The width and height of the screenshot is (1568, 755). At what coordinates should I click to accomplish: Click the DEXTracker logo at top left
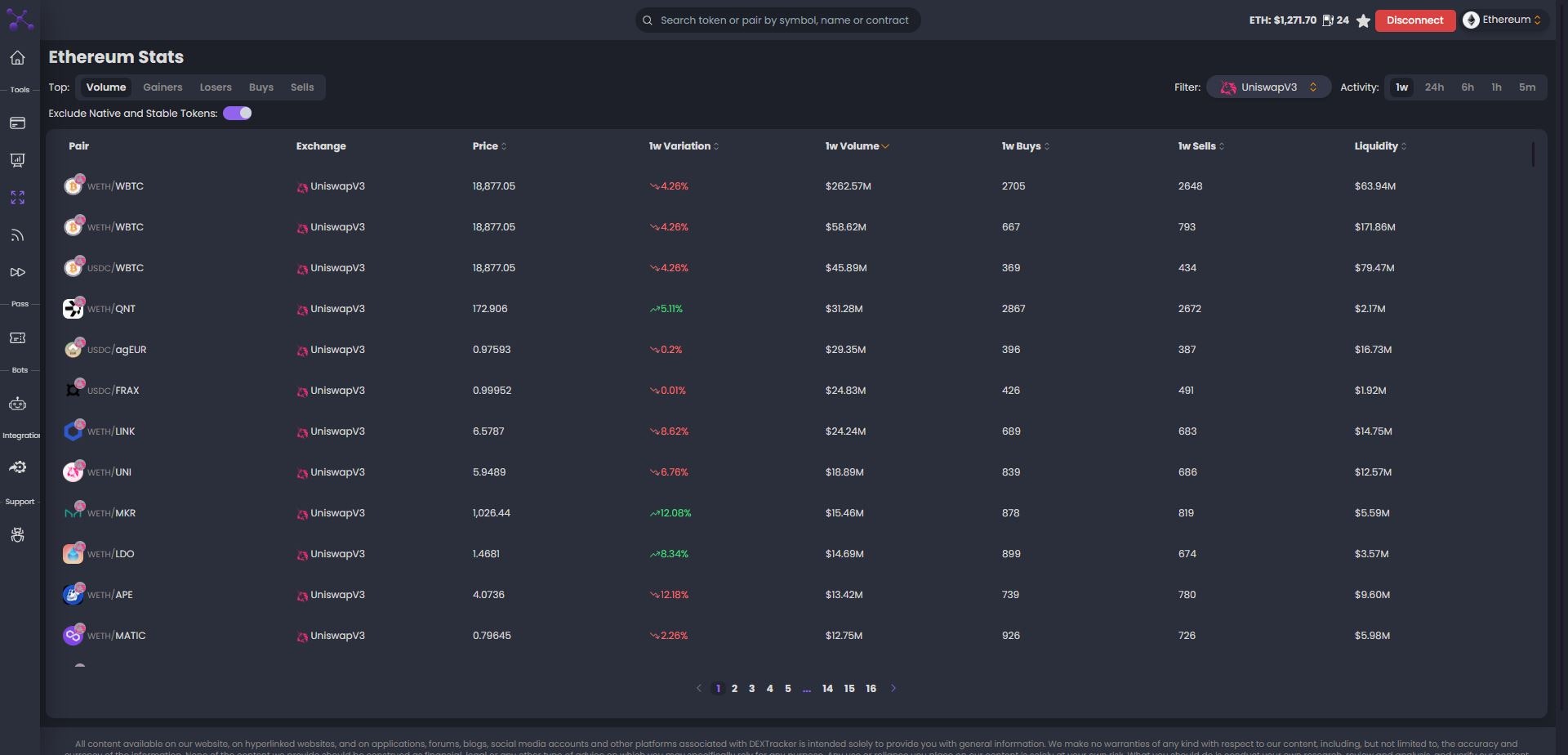click(20, 20)
